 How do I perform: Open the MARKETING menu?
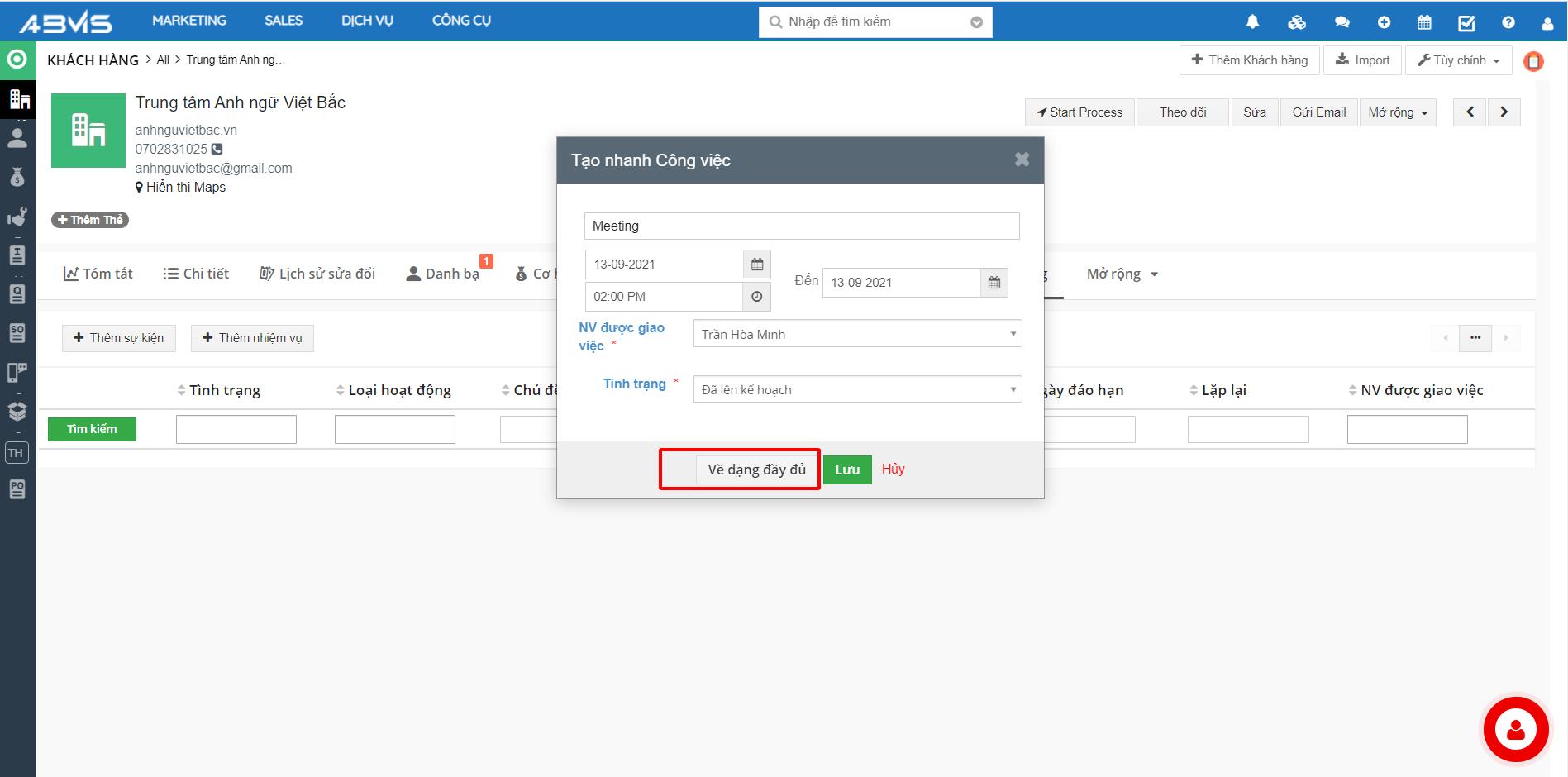click(189, 21)
